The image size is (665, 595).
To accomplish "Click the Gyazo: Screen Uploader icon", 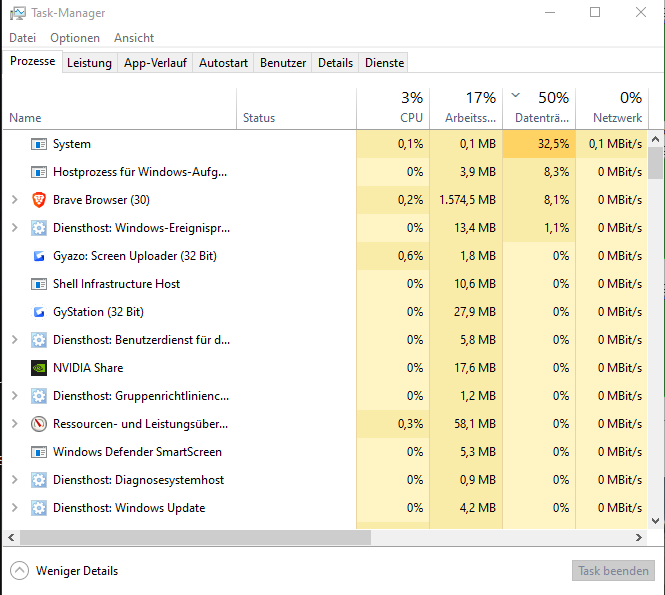I will pos(39,256).
